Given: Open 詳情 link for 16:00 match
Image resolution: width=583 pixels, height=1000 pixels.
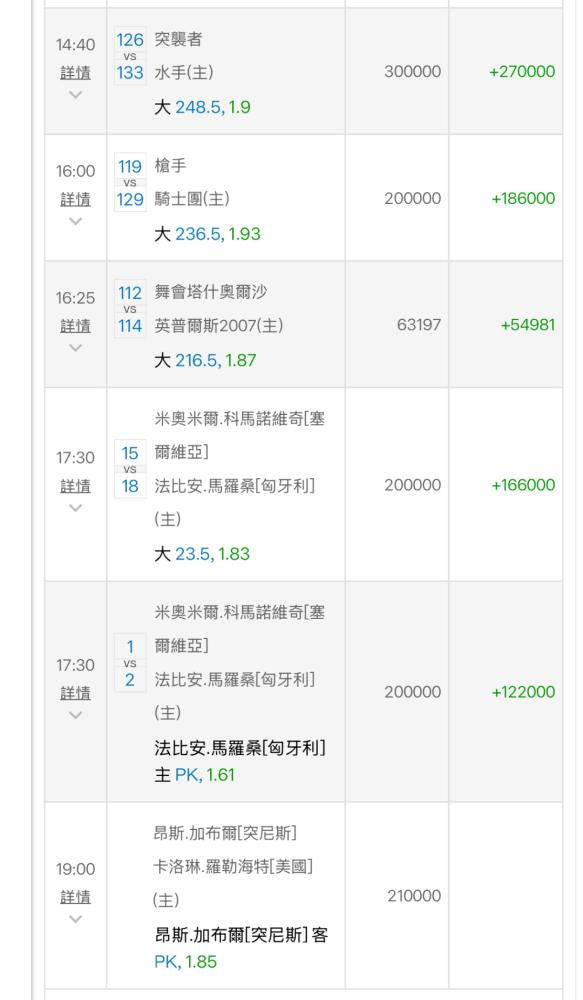Looking at the screenshot, I should pyautogui.click(x=75, y=199).
